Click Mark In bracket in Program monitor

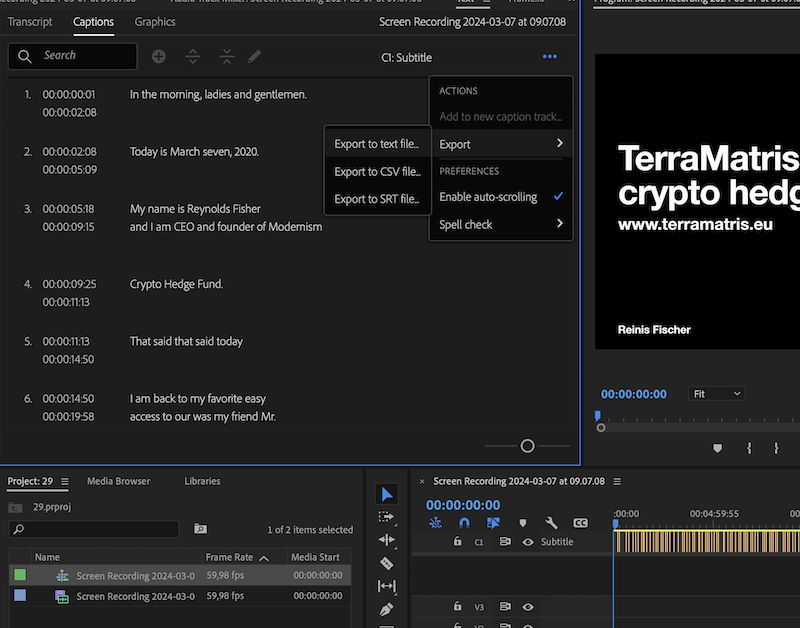point(749,448)
